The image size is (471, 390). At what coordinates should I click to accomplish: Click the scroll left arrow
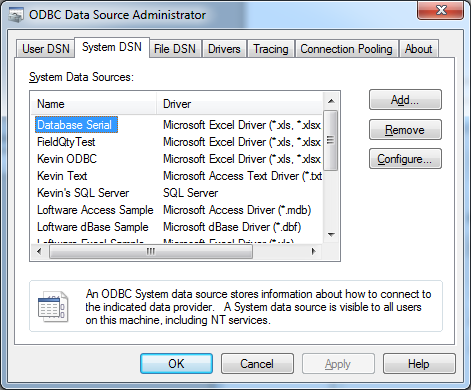pyautogui.click(x=39, y=251)
